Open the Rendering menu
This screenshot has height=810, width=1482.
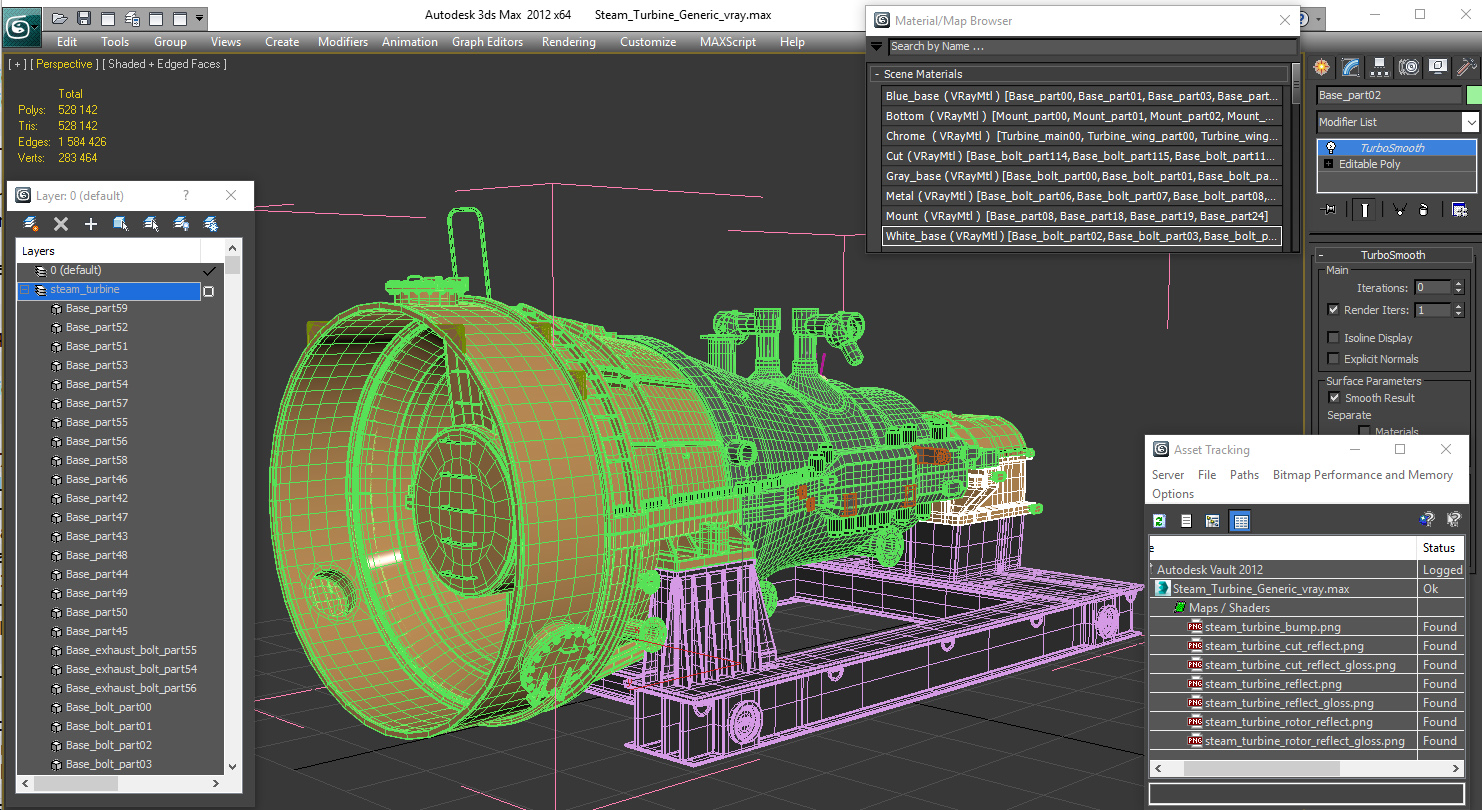pyautogui.click(x=568, y=42)
